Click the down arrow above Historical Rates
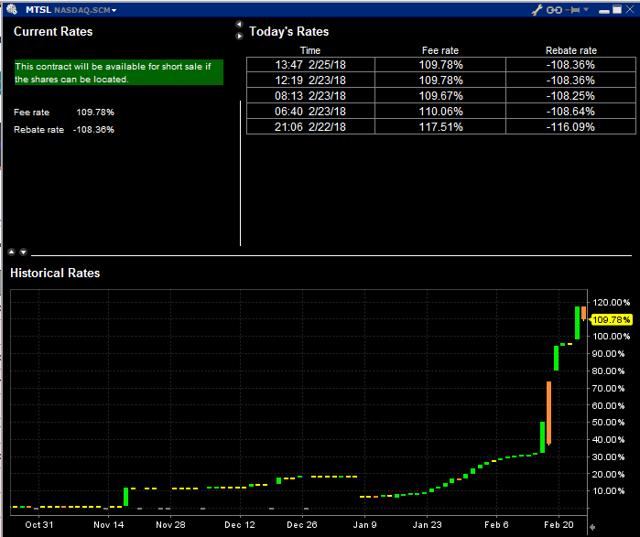 pyautogui.click(x=23, y=252)
